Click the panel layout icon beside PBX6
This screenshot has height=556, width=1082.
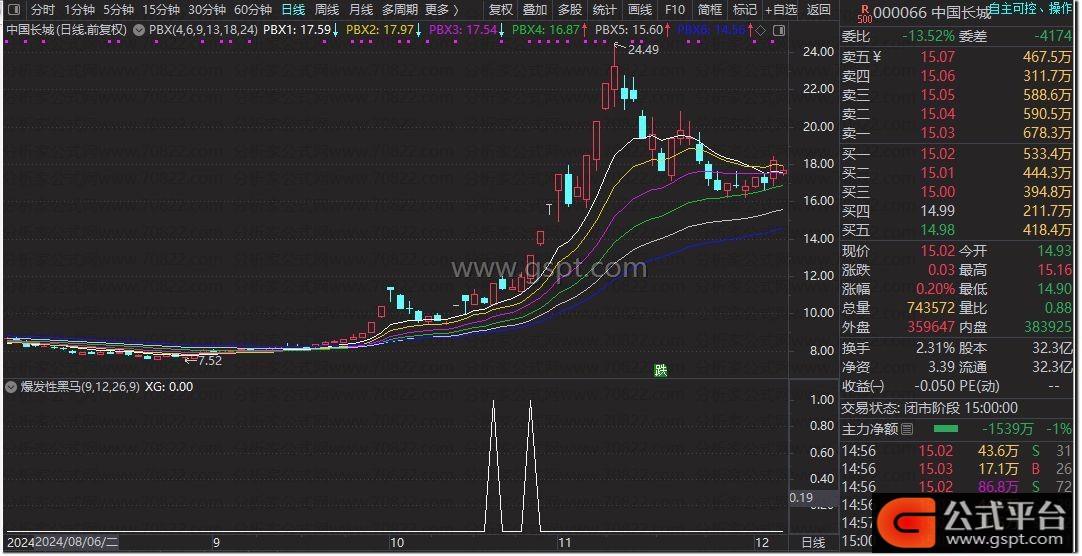(x=779, y=31)
